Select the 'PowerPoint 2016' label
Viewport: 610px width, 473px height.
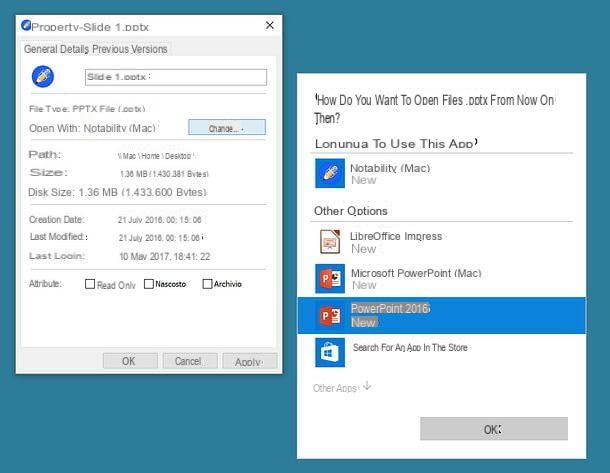[390, 308]
